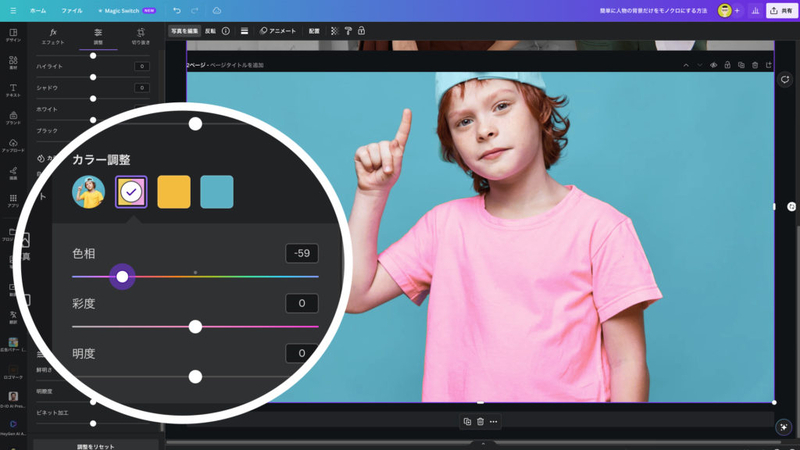
Task: Open the D-ID AI Presenters sidebar app
Action: (13, 399)
